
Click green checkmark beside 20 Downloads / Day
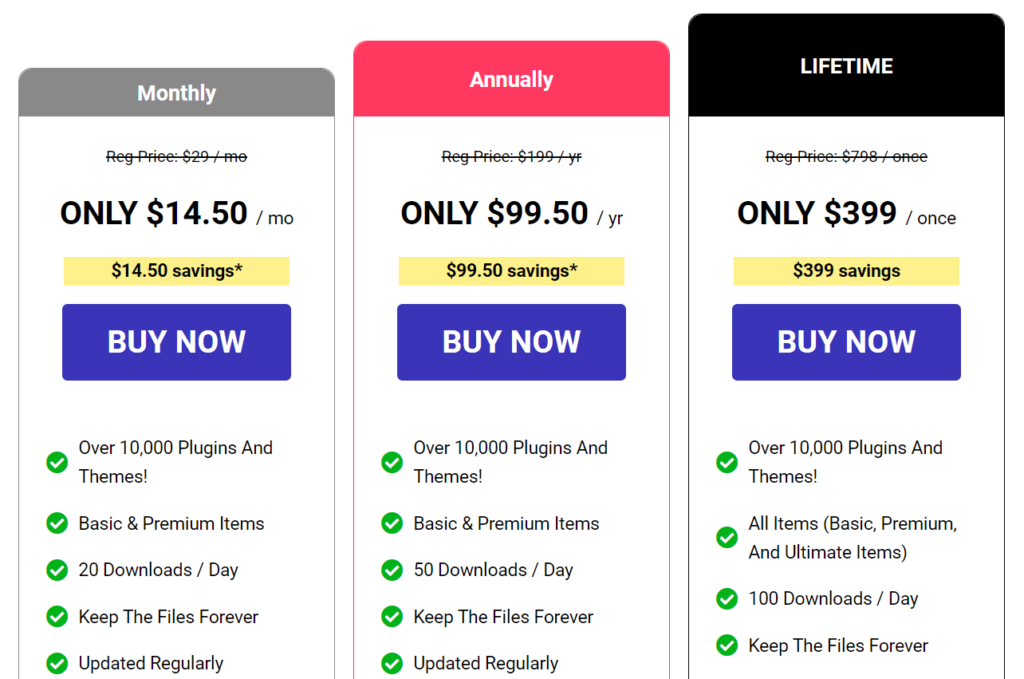(57, 570)
